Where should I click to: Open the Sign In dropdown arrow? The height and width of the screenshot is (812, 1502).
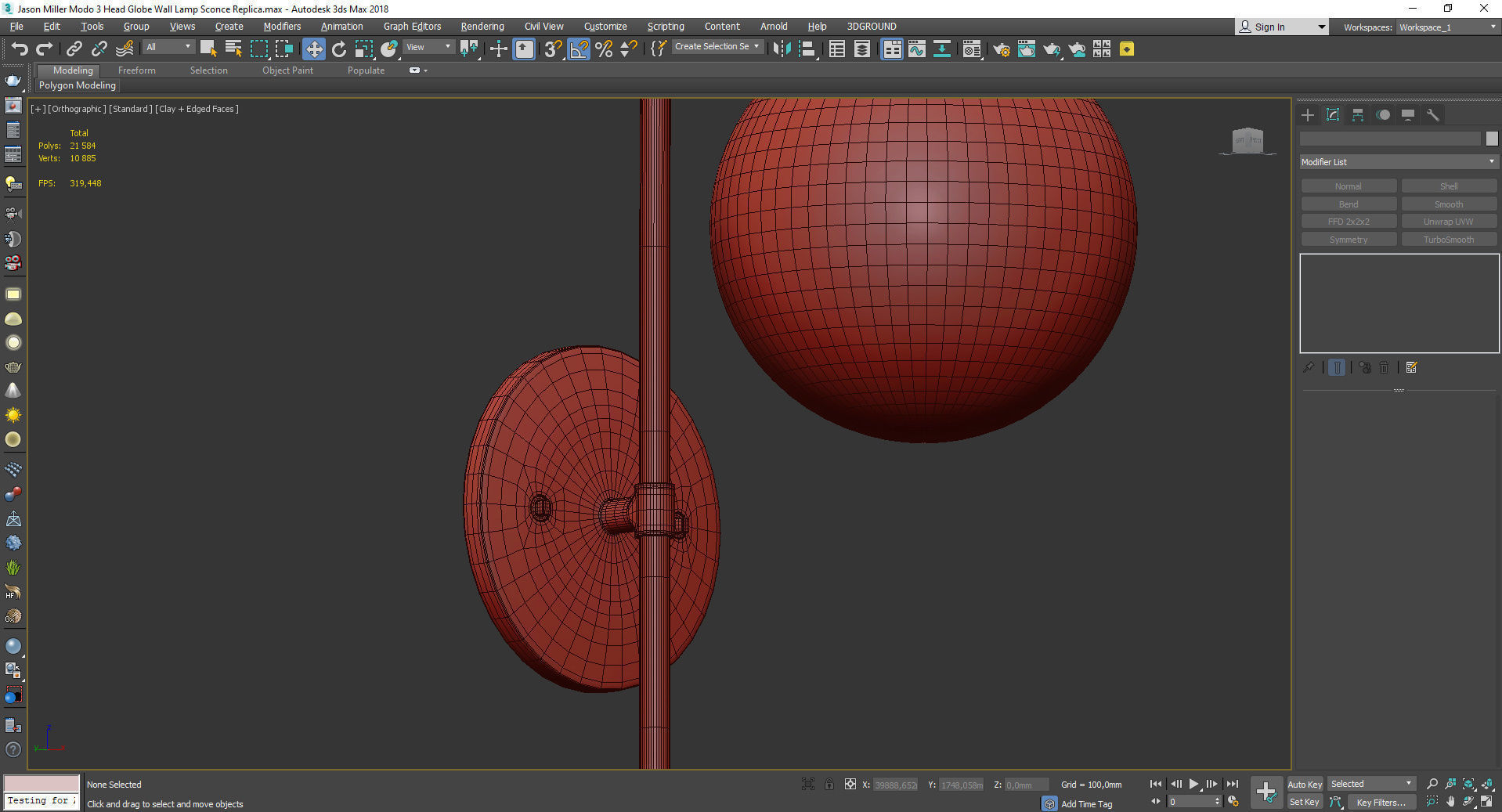tap(1321, 27)
